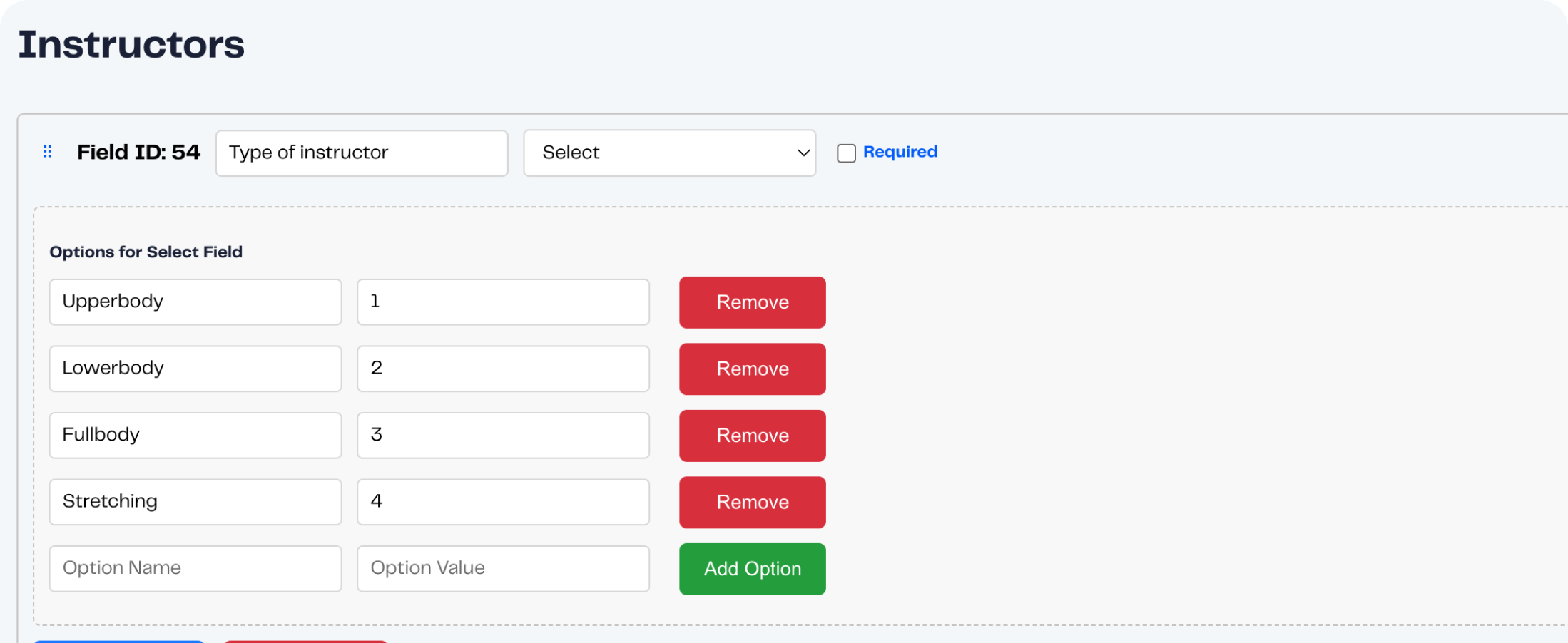Viewport: 1568px width, 643px height.
Task: Enable the Required checkbox
Action: point(846,153)
